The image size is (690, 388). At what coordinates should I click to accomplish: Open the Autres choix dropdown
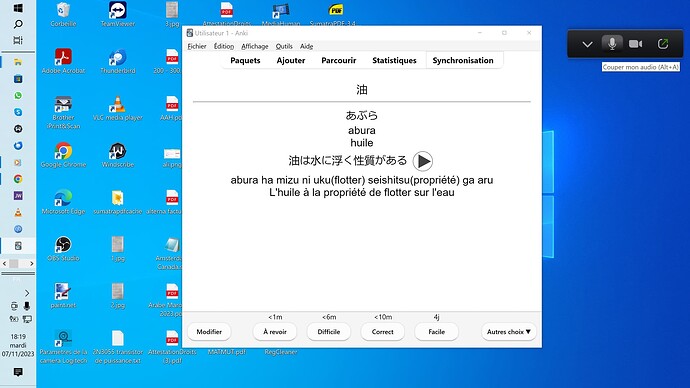pos(509,332)
